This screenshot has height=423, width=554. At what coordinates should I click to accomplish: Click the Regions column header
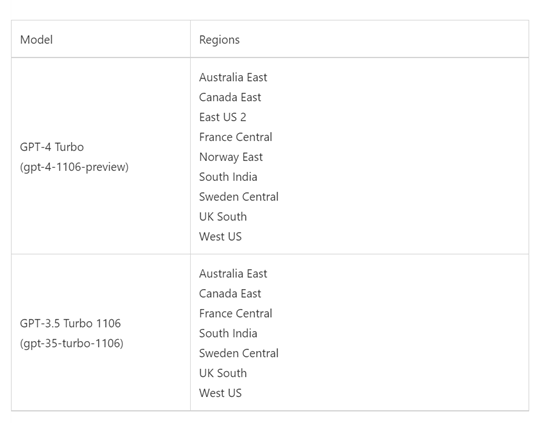(219, 40)
